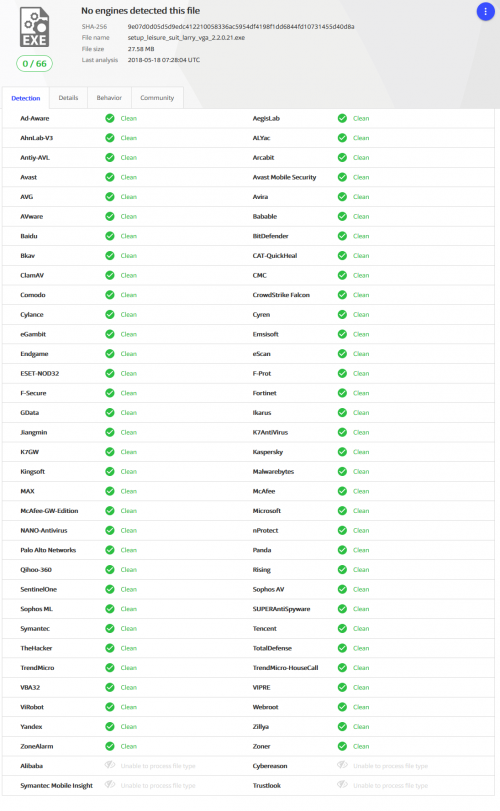Open the Behavior tab

pyautogui.click(x=109, y=98)
